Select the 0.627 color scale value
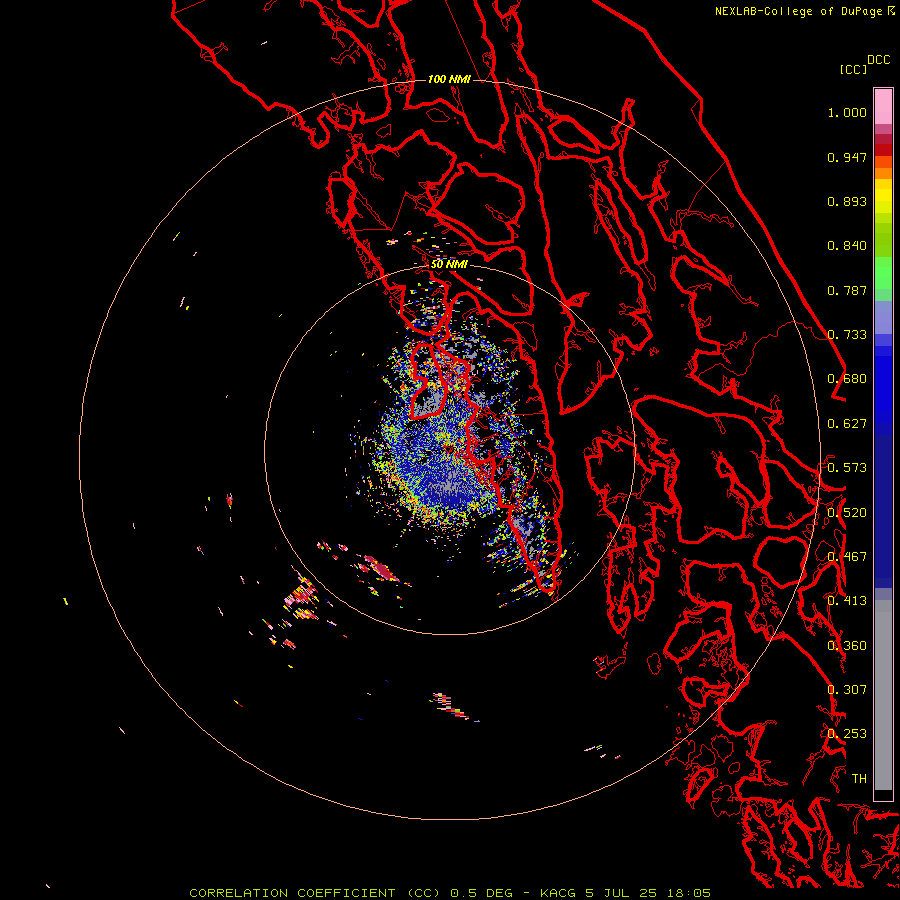 (x=847, y=424)
